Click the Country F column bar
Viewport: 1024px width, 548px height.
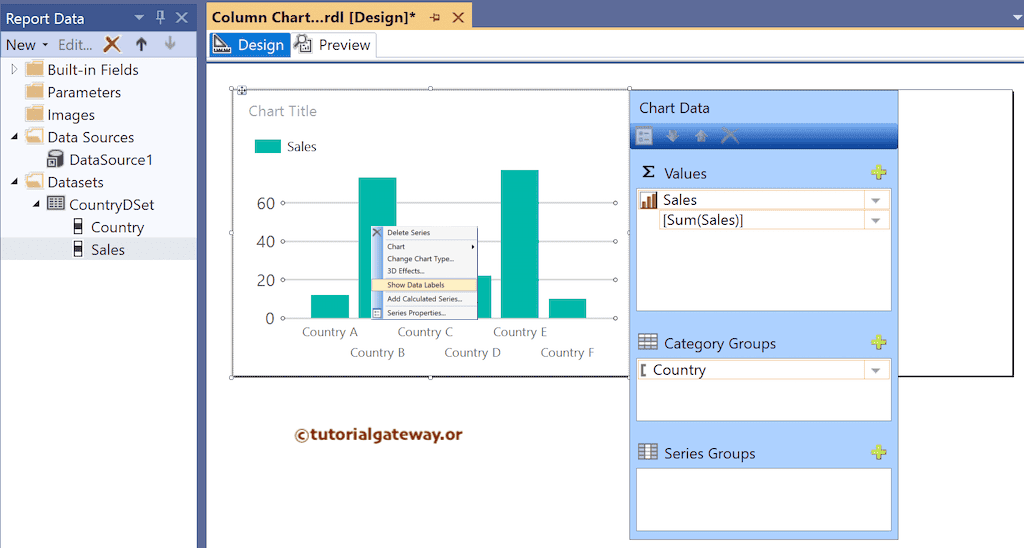tap(568, 308)
